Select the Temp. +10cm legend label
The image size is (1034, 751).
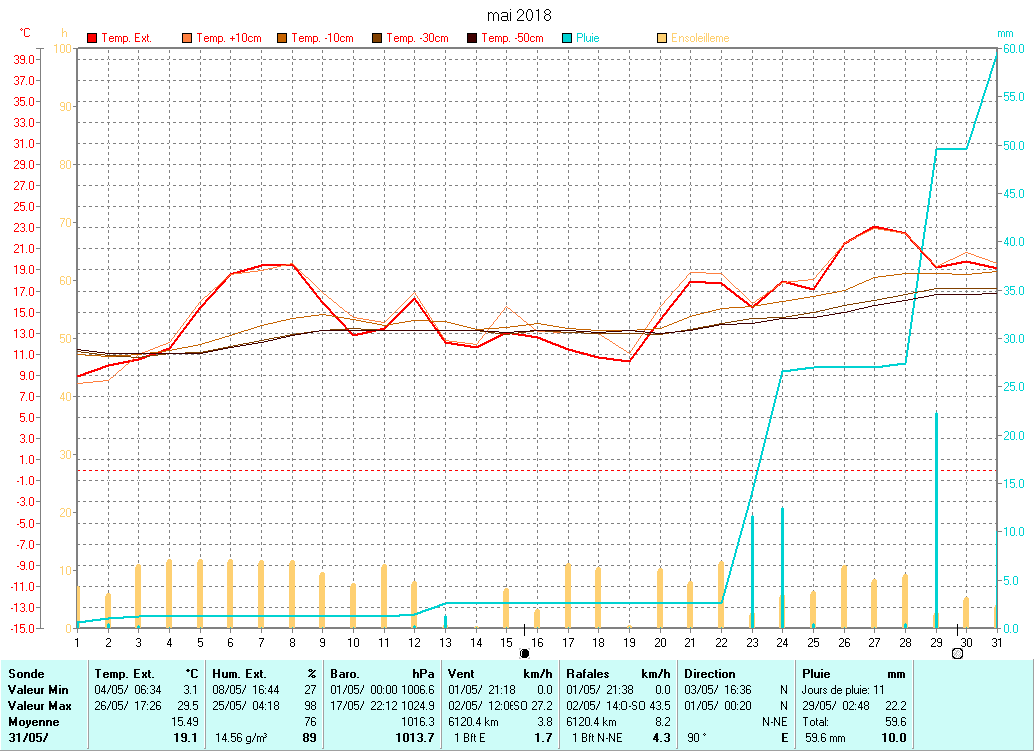(x=229, y=38)
